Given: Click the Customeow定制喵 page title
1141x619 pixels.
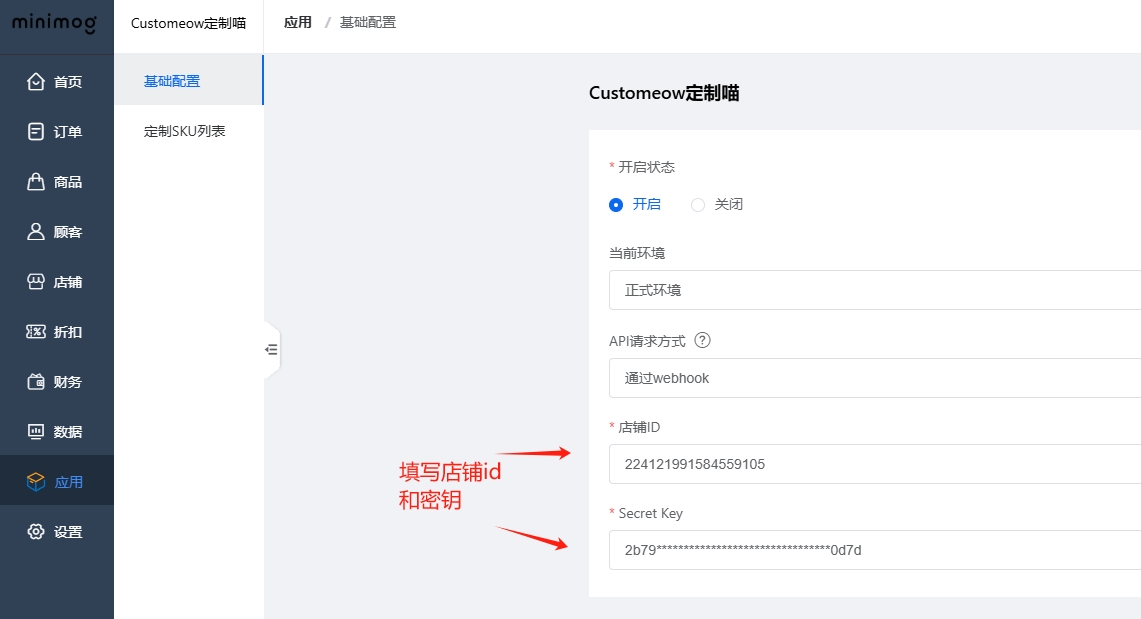Looking at the screenshot, I should tap(664, 93).
